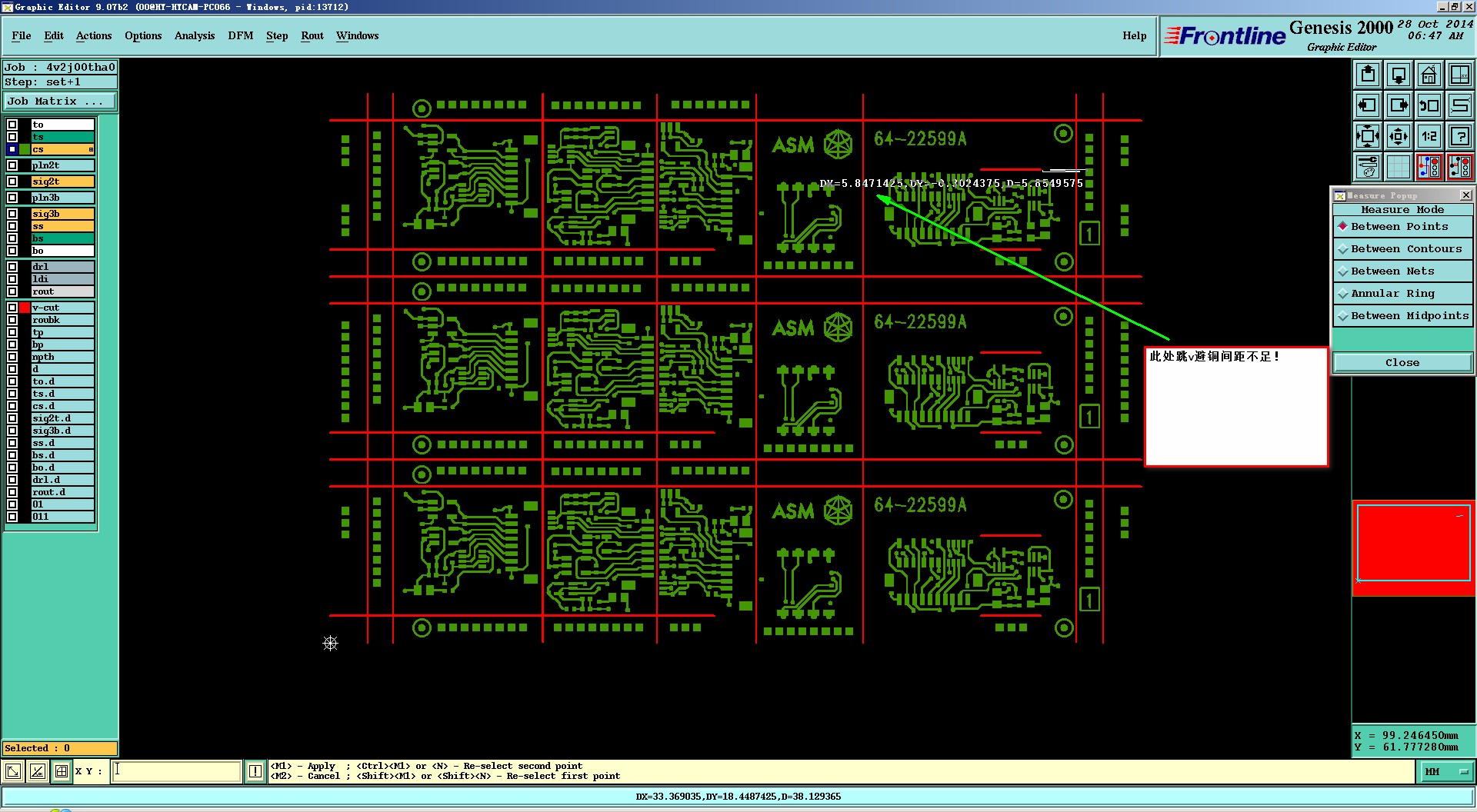Screen dimensions: 1477x812
Task: Open the wrench and palette tools icon
Action: click(1368, 167)
